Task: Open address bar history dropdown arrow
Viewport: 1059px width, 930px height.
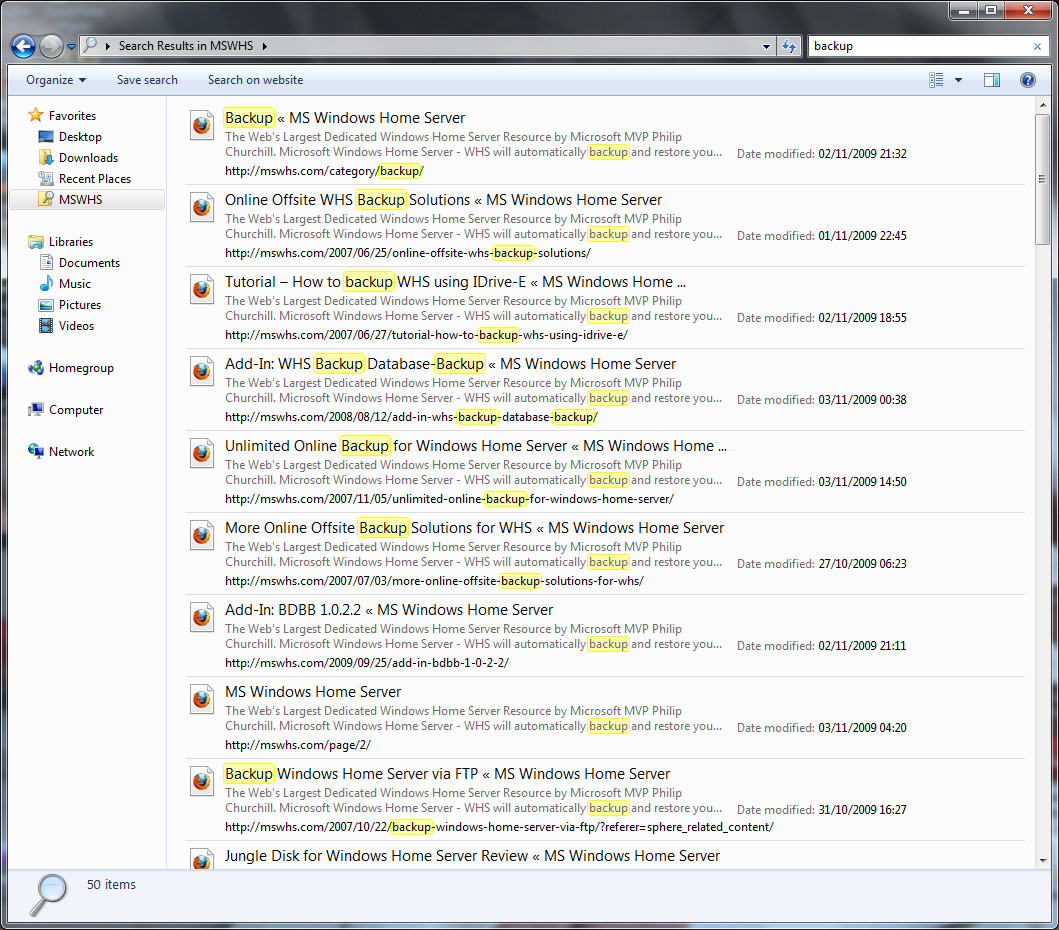Action: (x=766, y=46)
